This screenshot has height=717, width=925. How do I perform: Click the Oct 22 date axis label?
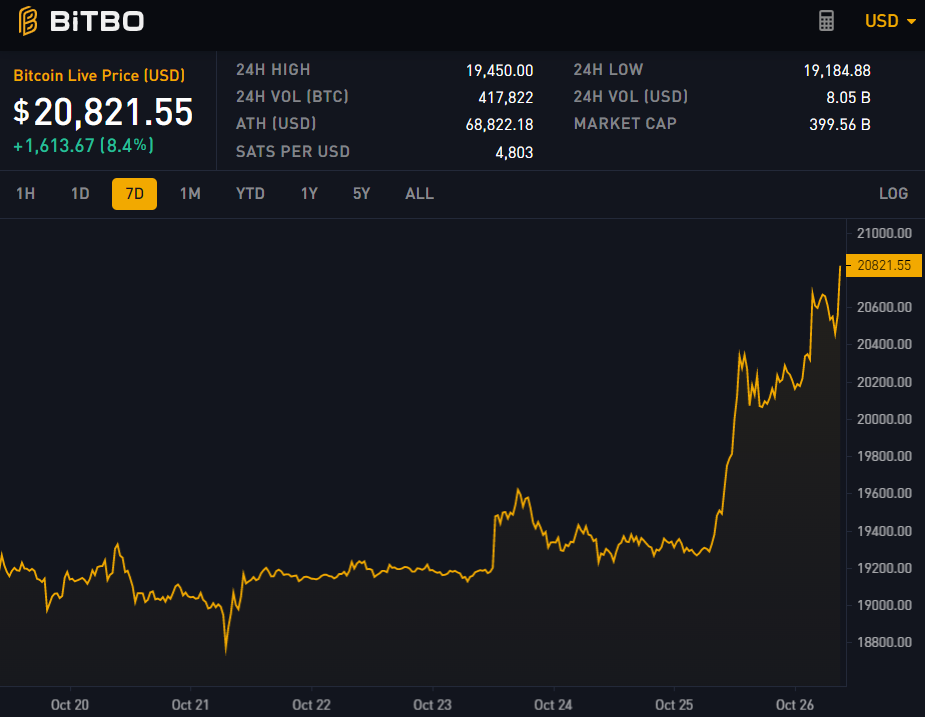click(311, 705)
